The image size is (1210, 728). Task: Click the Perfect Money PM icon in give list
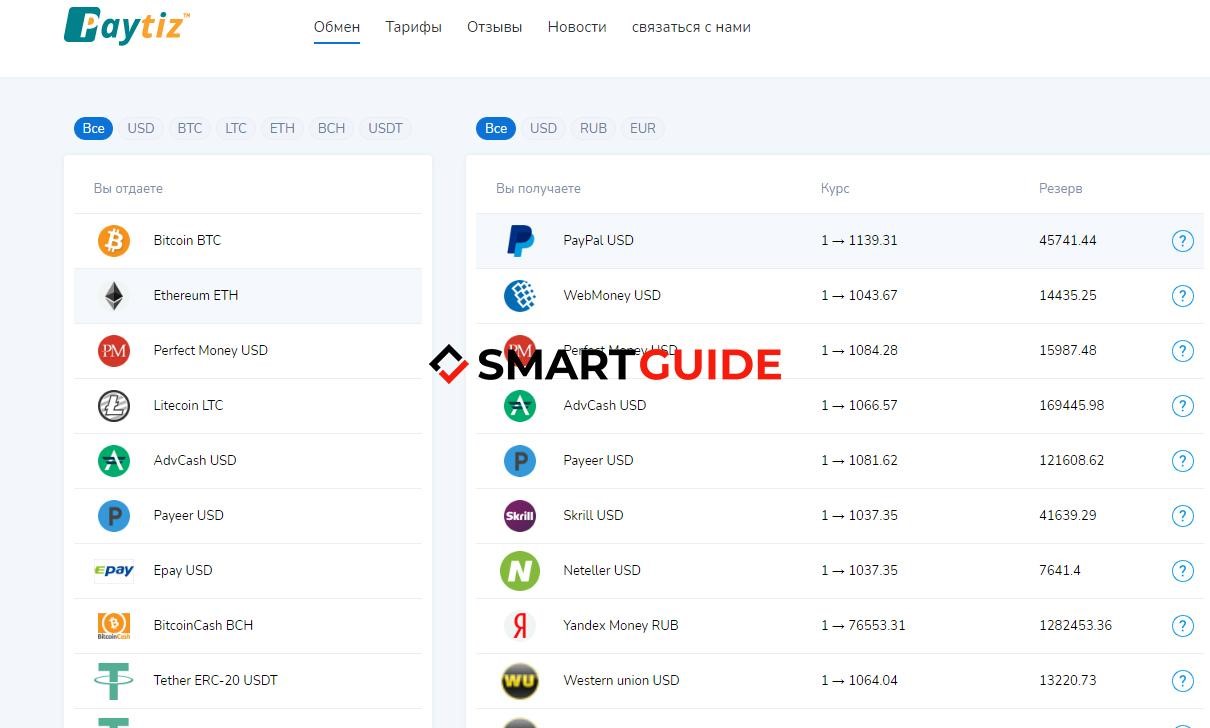(x=114, y=351)
